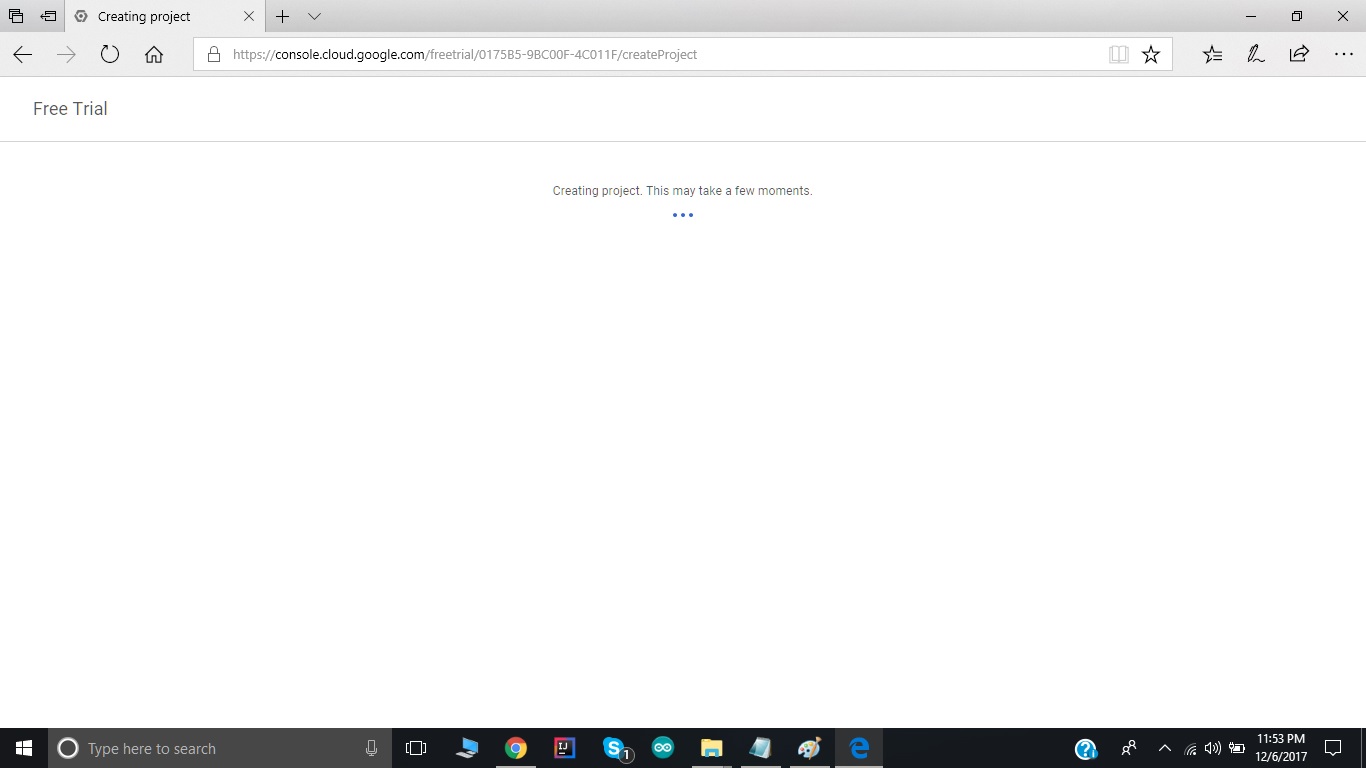Close the Edge browser window

tap(1343, 16)
